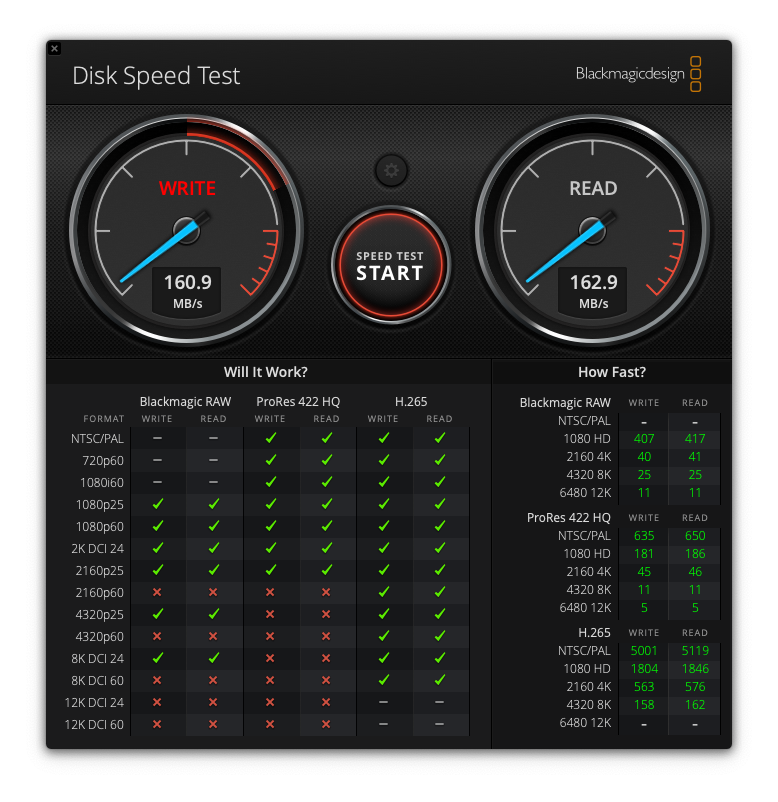Click ProRes 422 HQ read checkmark for 2160p25

tap(326, 570)
